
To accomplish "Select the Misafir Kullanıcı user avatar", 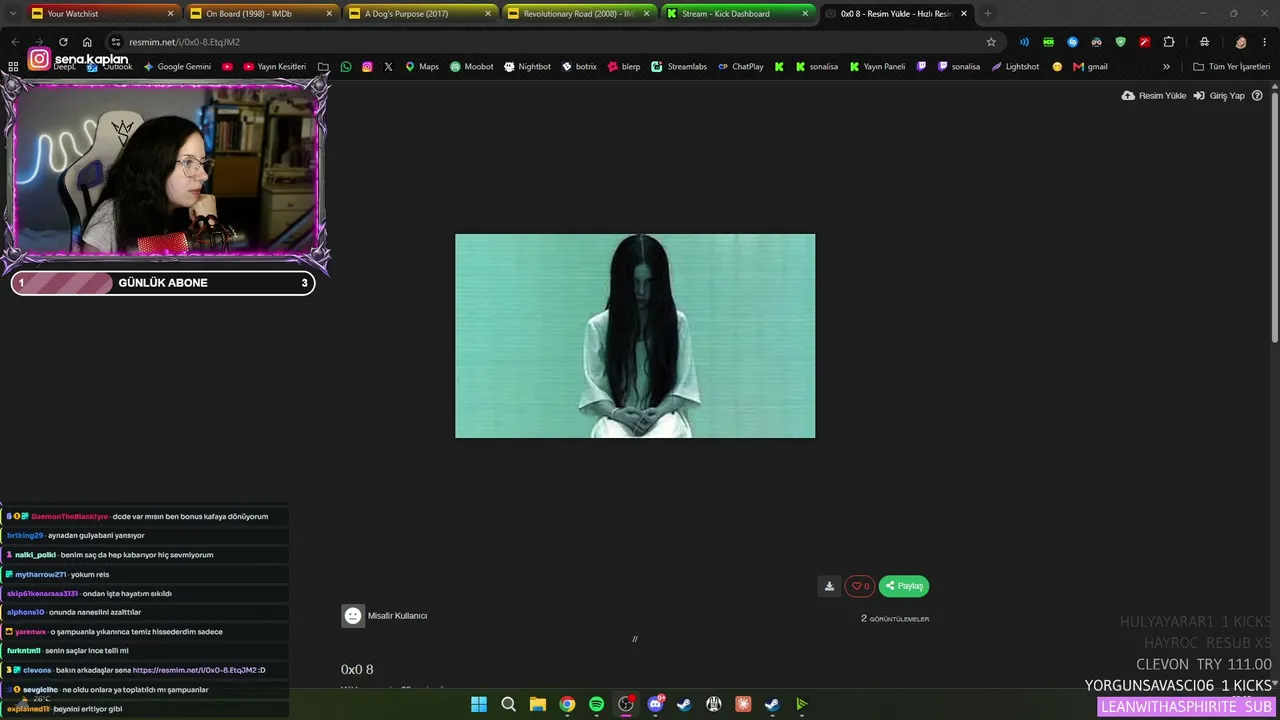I will [x=353, y=616].
